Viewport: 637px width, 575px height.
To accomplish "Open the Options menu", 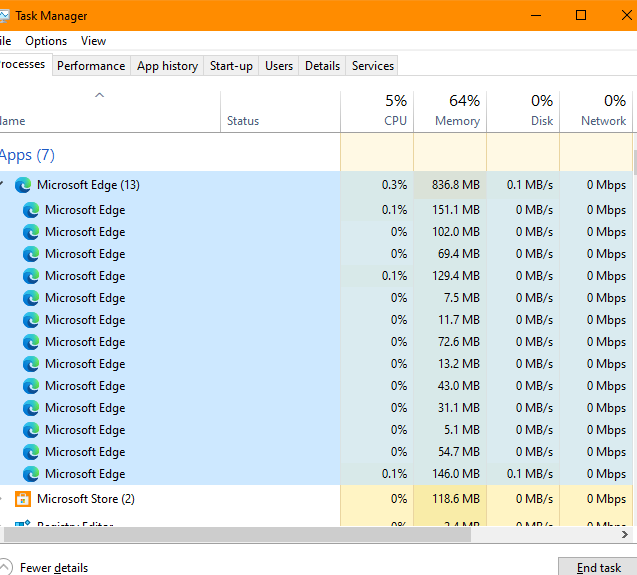I will 46,41.
